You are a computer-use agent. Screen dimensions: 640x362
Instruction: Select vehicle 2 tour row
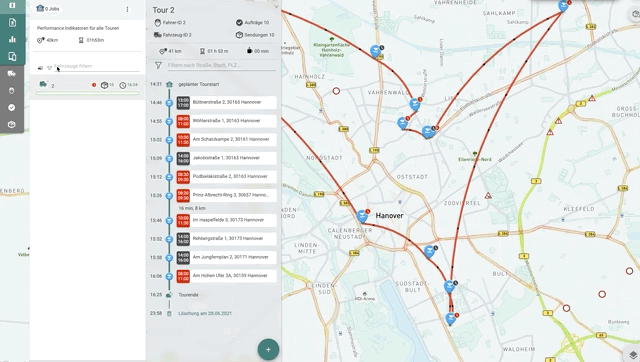(88, 85)
